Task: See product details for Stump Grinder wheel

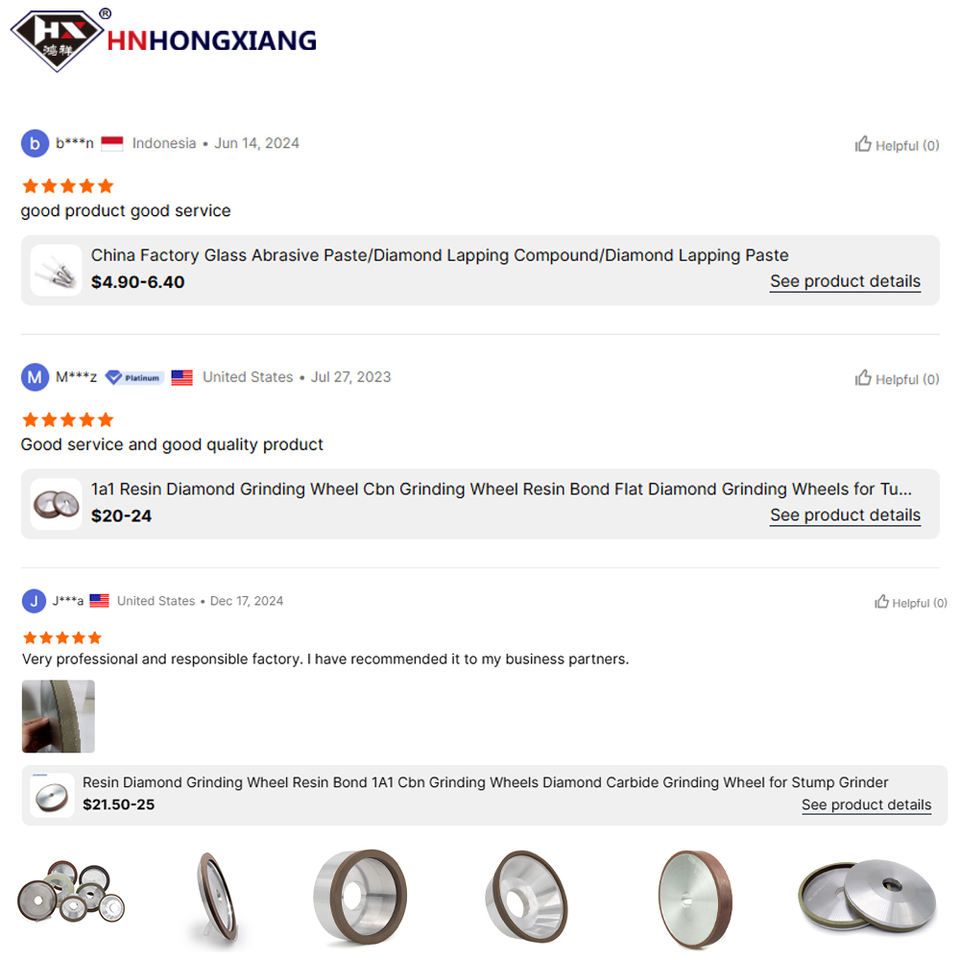Action: pos(866,804)
